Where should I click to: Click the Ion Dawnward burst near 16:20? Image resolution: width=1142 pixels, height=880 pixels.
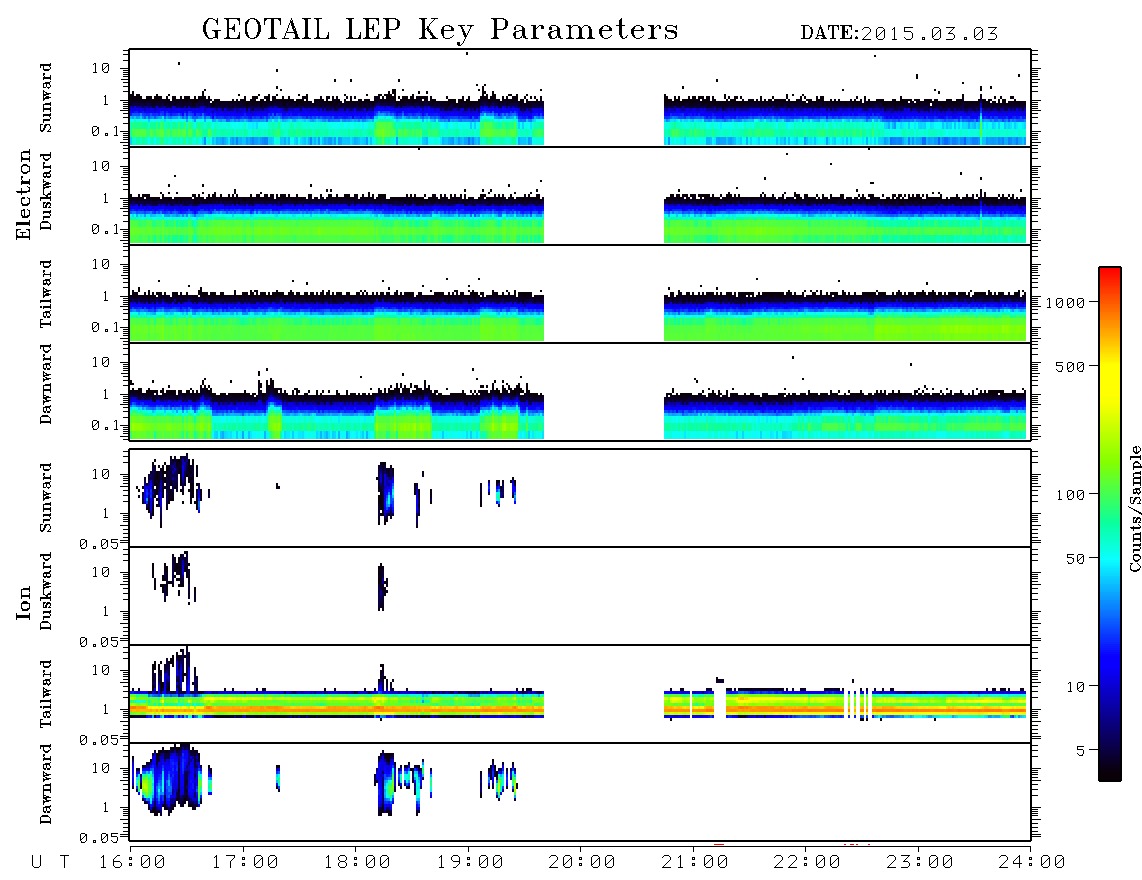(169, 779)
